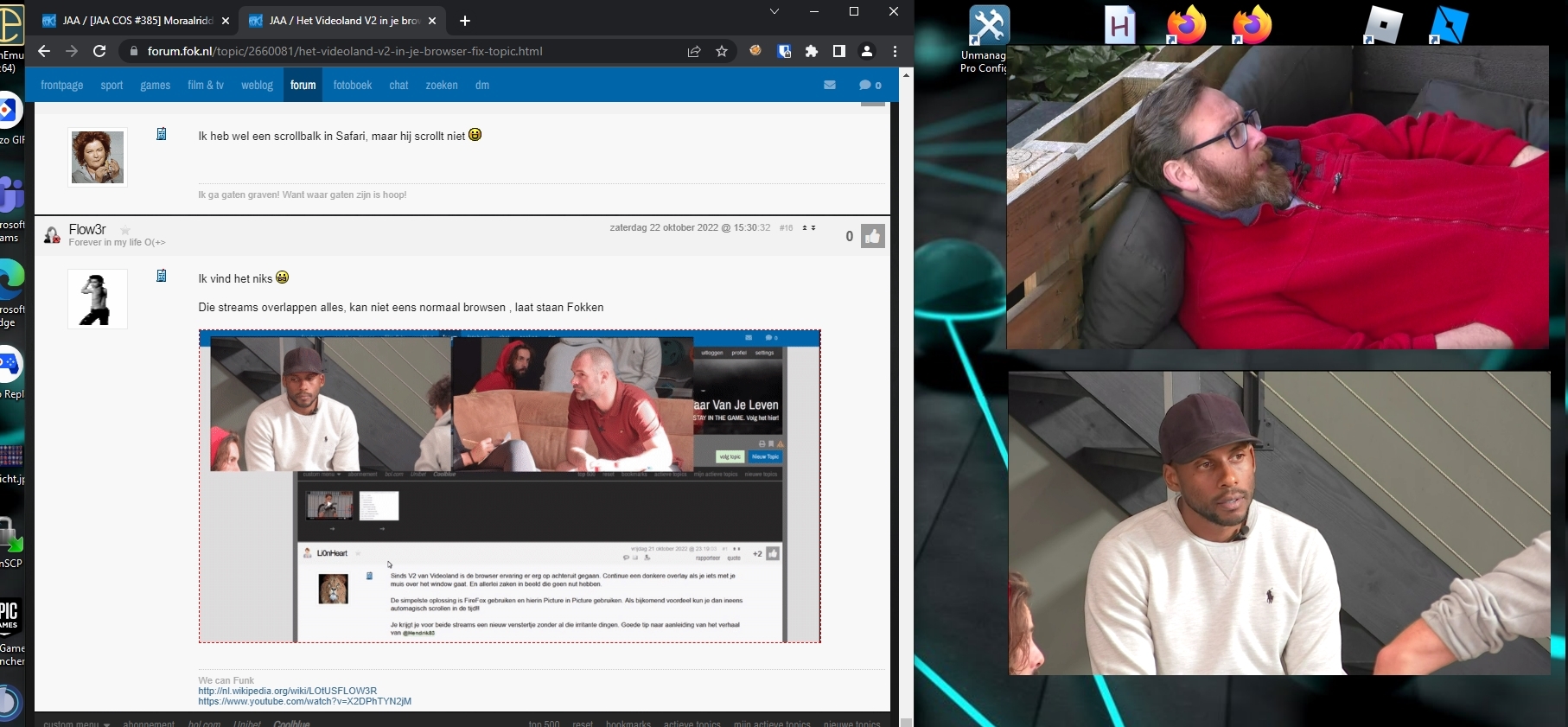Jump to the previous post using the up arrow
Viewport: 1568px width, 727px height.
805,228
